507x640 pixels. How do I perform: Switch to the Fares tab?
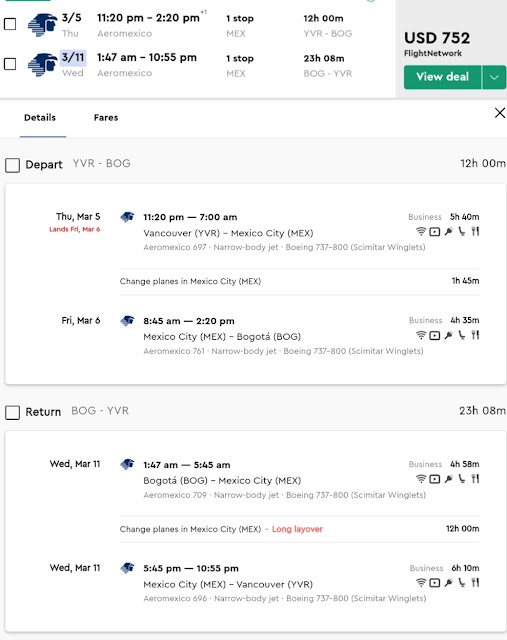[106, 118]
